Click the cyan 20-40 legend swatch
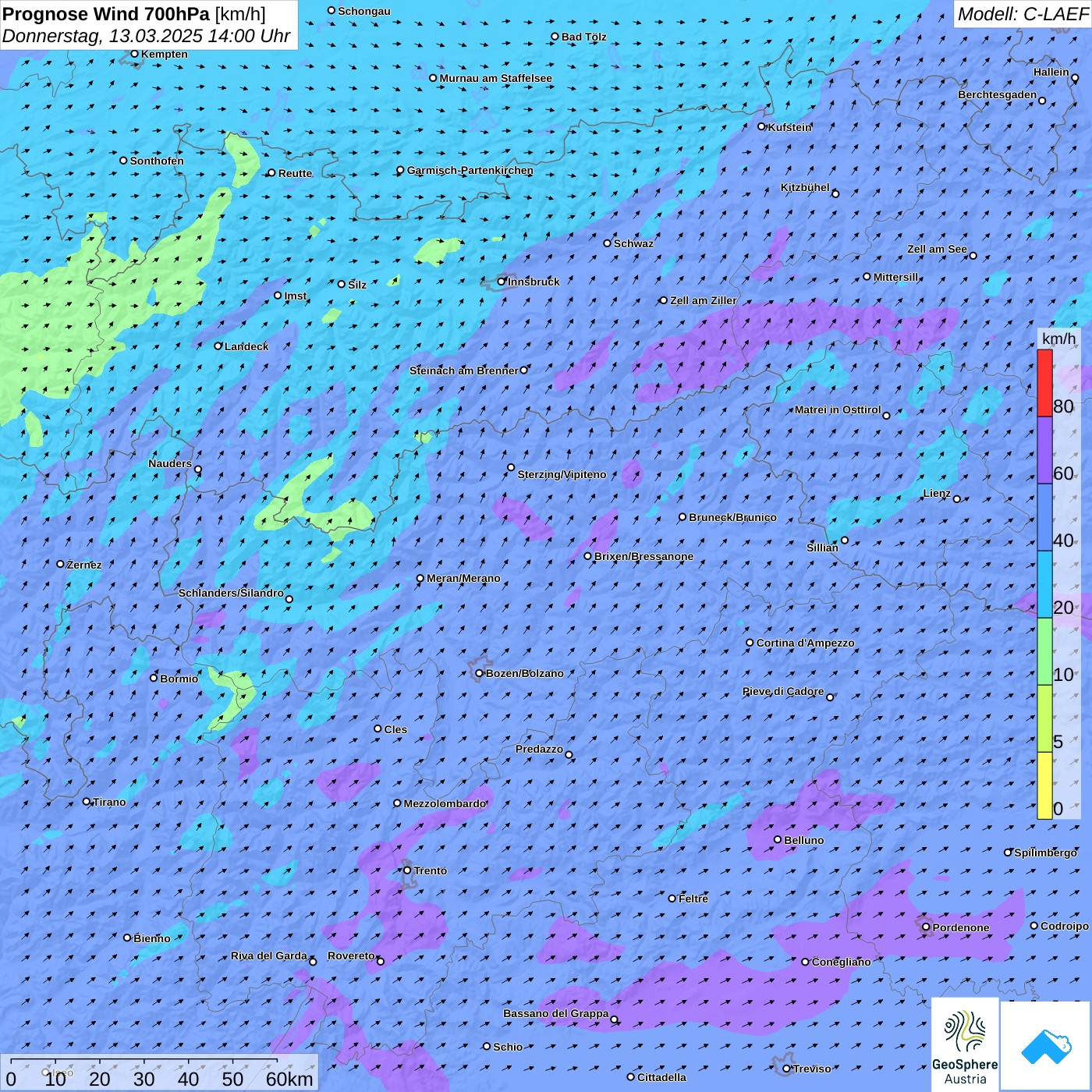Viewport: 1092px width, 1092px height. [1044, 584]
